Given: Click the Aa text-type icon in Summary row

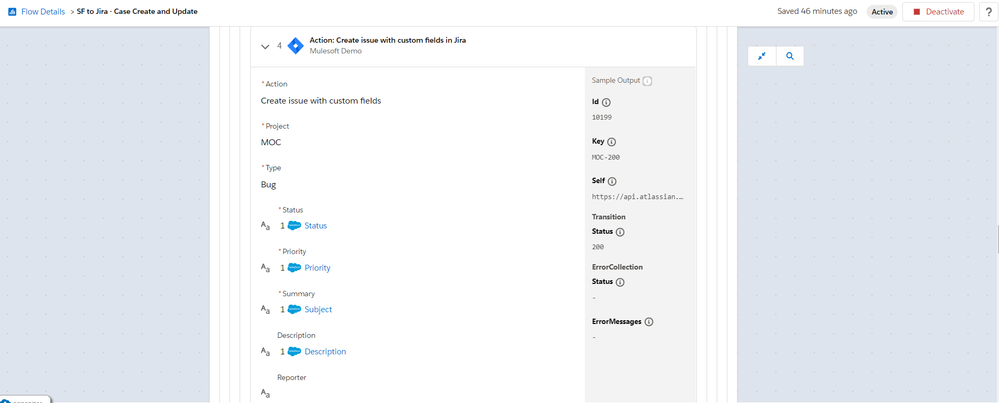Looking at the screenshot, I should (x=266, y=309).
